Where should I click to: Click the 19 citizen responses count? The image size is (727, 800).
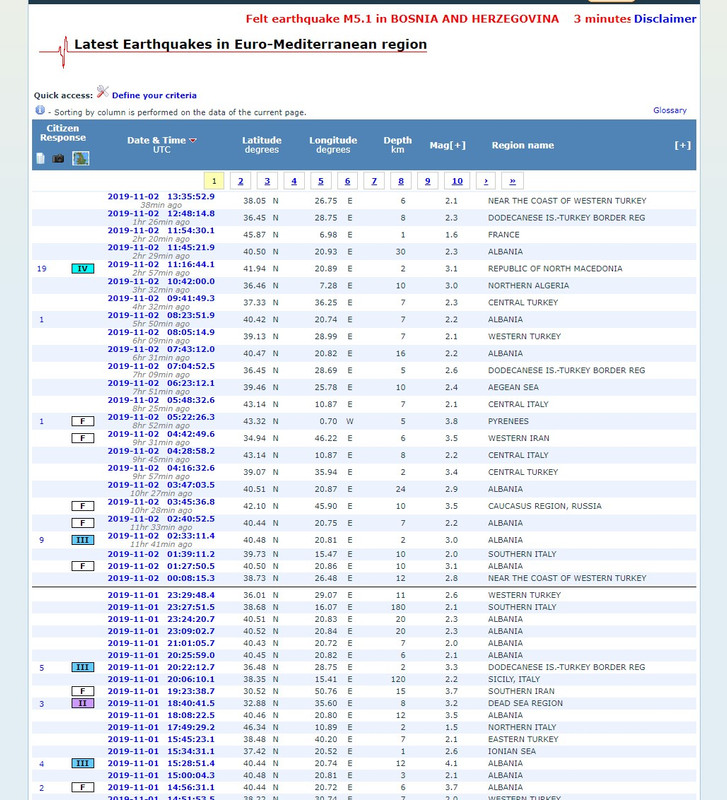42,268
